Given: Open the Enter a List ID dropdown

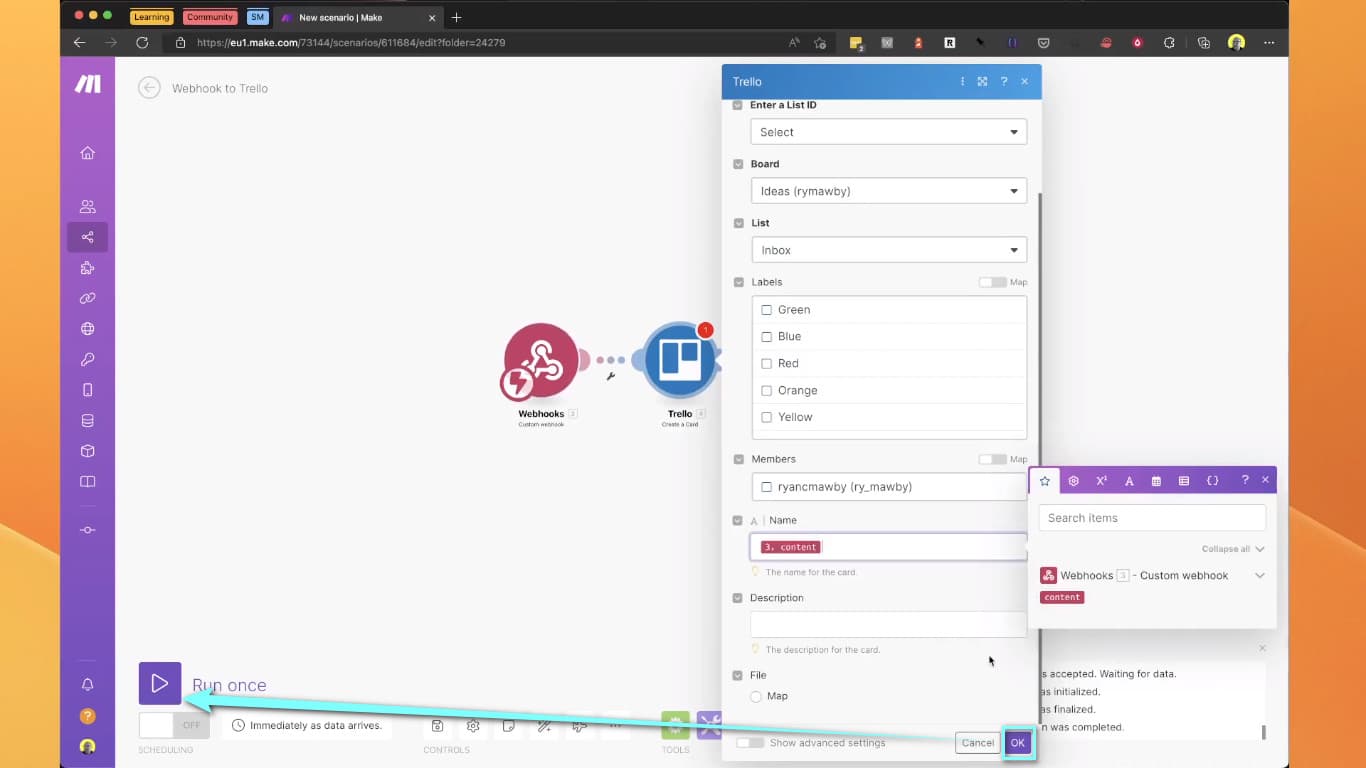Looking at the screenshot, I should point(888,132).
